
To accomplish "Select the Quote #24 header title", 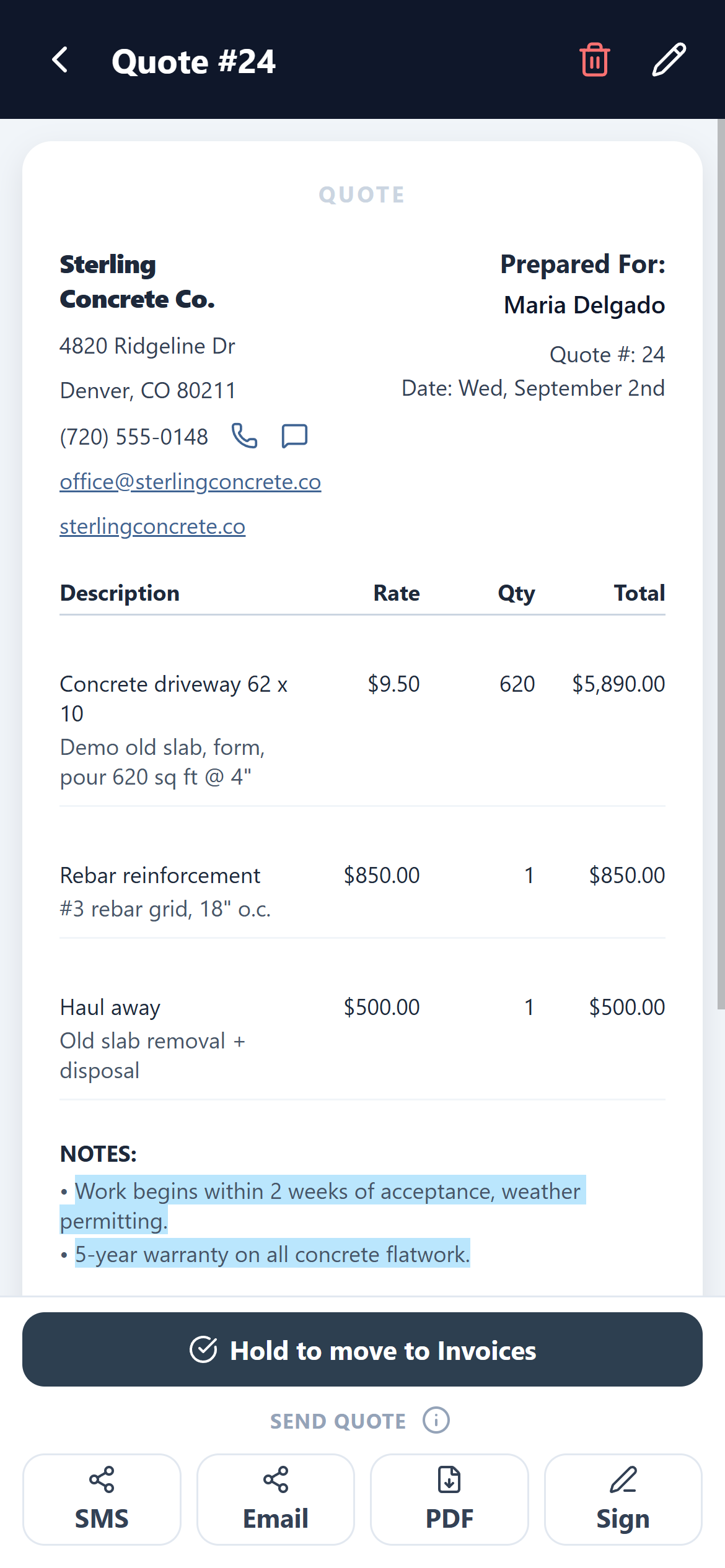I will tap(193, 61).
